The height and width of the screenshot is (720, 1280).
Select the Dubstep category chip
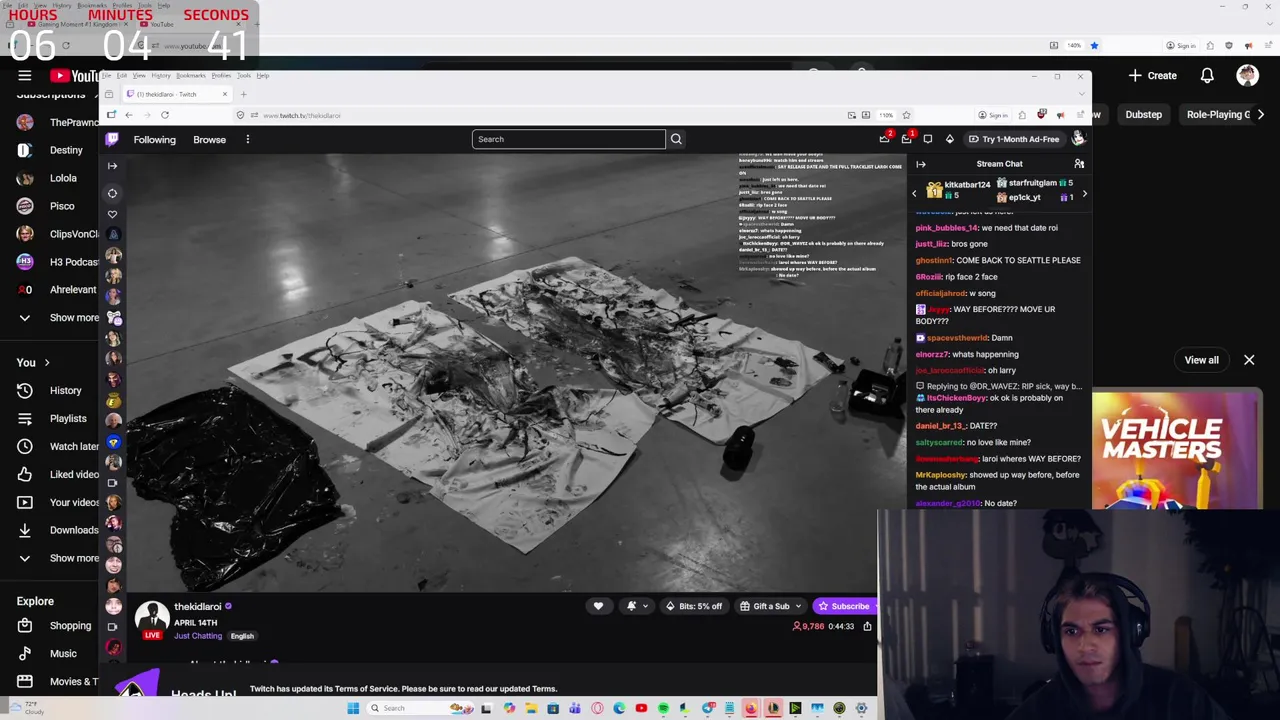1143,114
